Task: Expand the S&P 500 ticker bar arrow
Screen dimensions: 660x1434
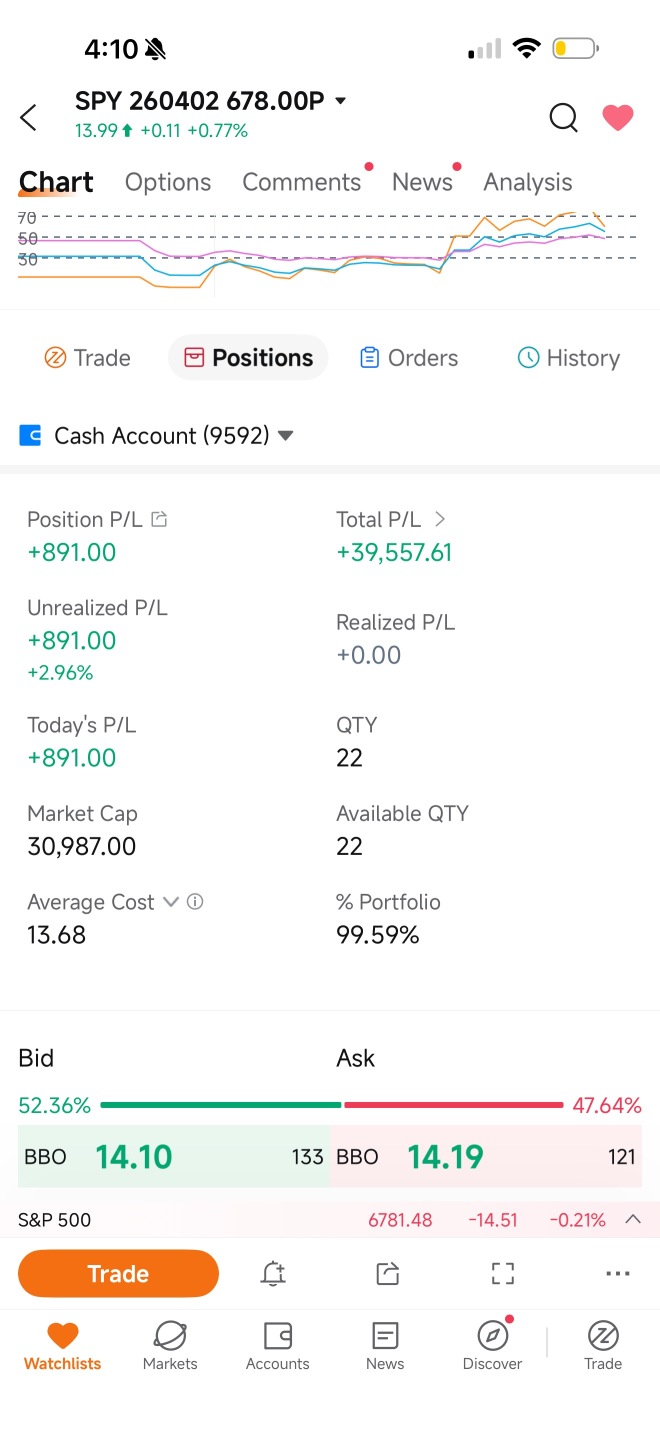Action: (632, 1220)
